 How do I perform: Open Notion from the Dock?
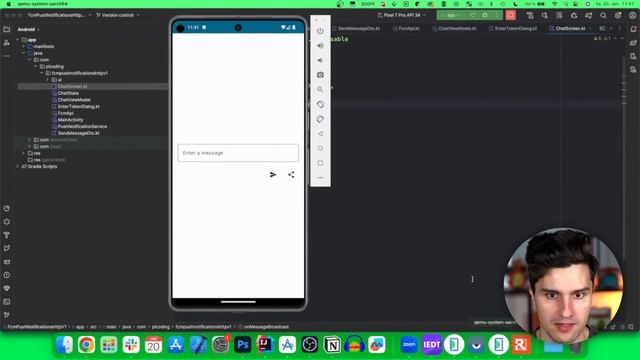[x=332, y=345]
